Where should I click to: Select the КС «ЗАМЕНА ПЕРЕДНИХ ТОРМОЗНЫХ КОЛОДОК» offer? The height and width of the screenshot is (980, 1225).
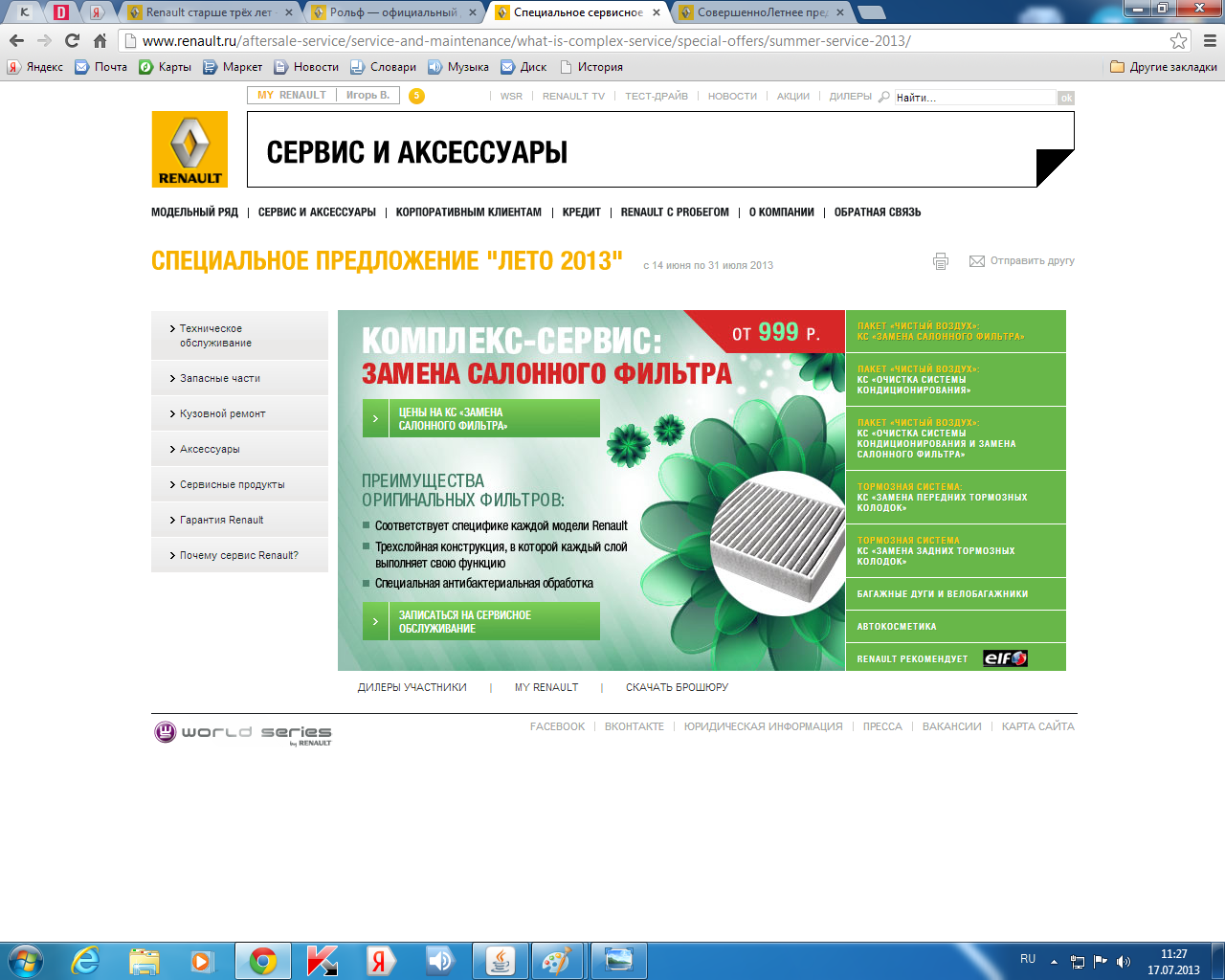point(956,497)
